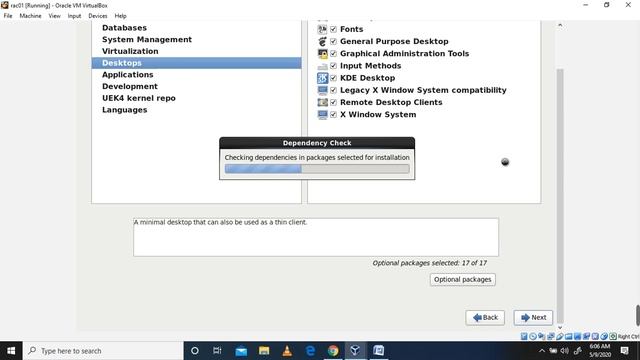Screen dimensions: 640x360
Task: Click the General Purpose Desktop foot icon
Action: click(322, 42)
